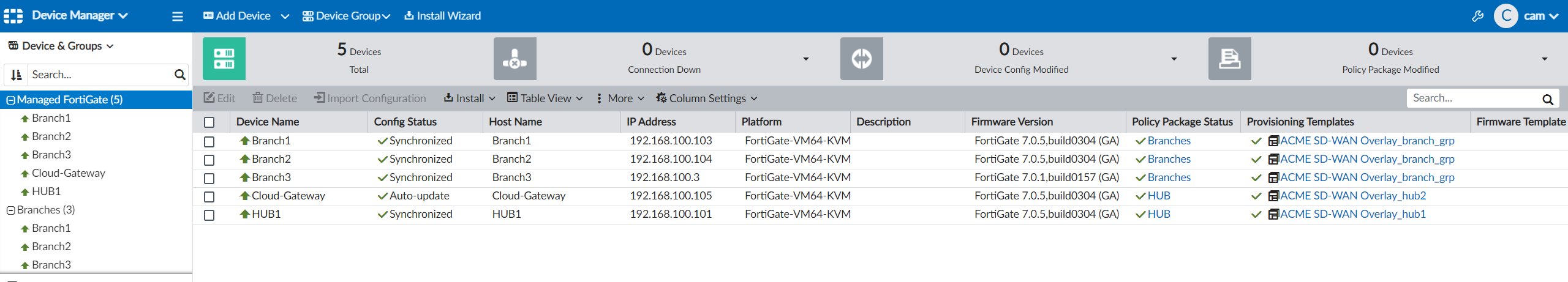Click the Device Config Modified icon
This screenshot has width=1568, height=282.
(862, 59)
